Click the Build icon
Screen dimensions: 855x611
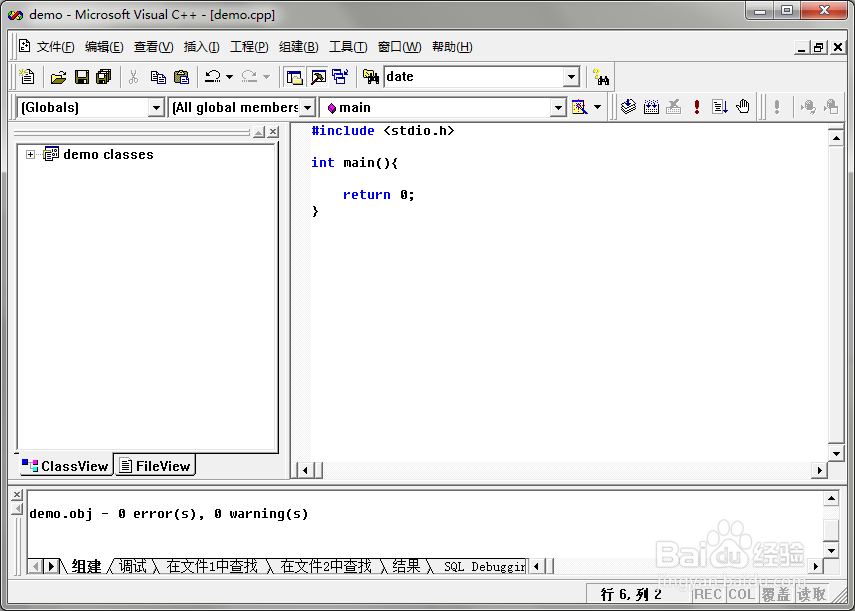[x=651, y=106]
